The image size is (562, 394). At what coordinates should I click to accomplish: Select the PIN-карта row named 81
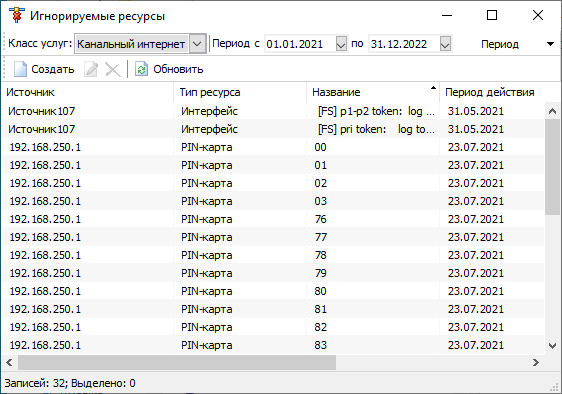coord(273,309)
